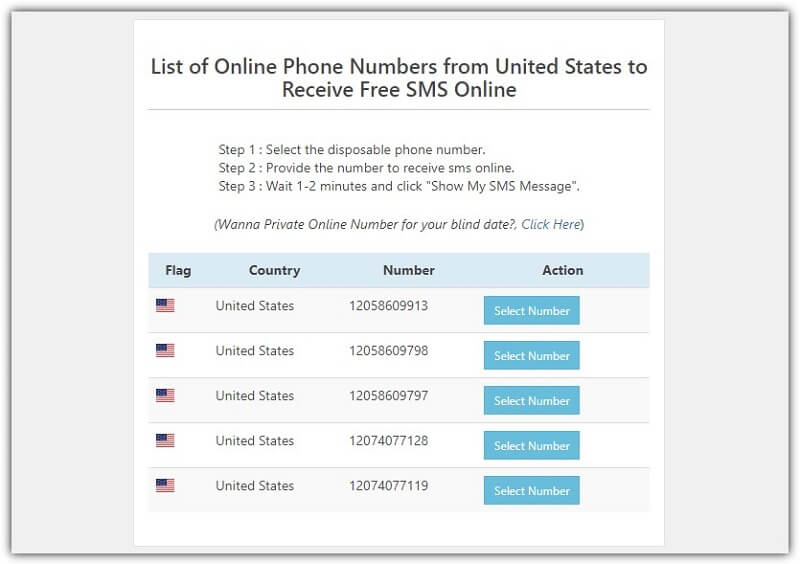Click the US flag beside 12058609797
Image resolution: width=800 pixels, height=564 pixels.
pos(165,395)
